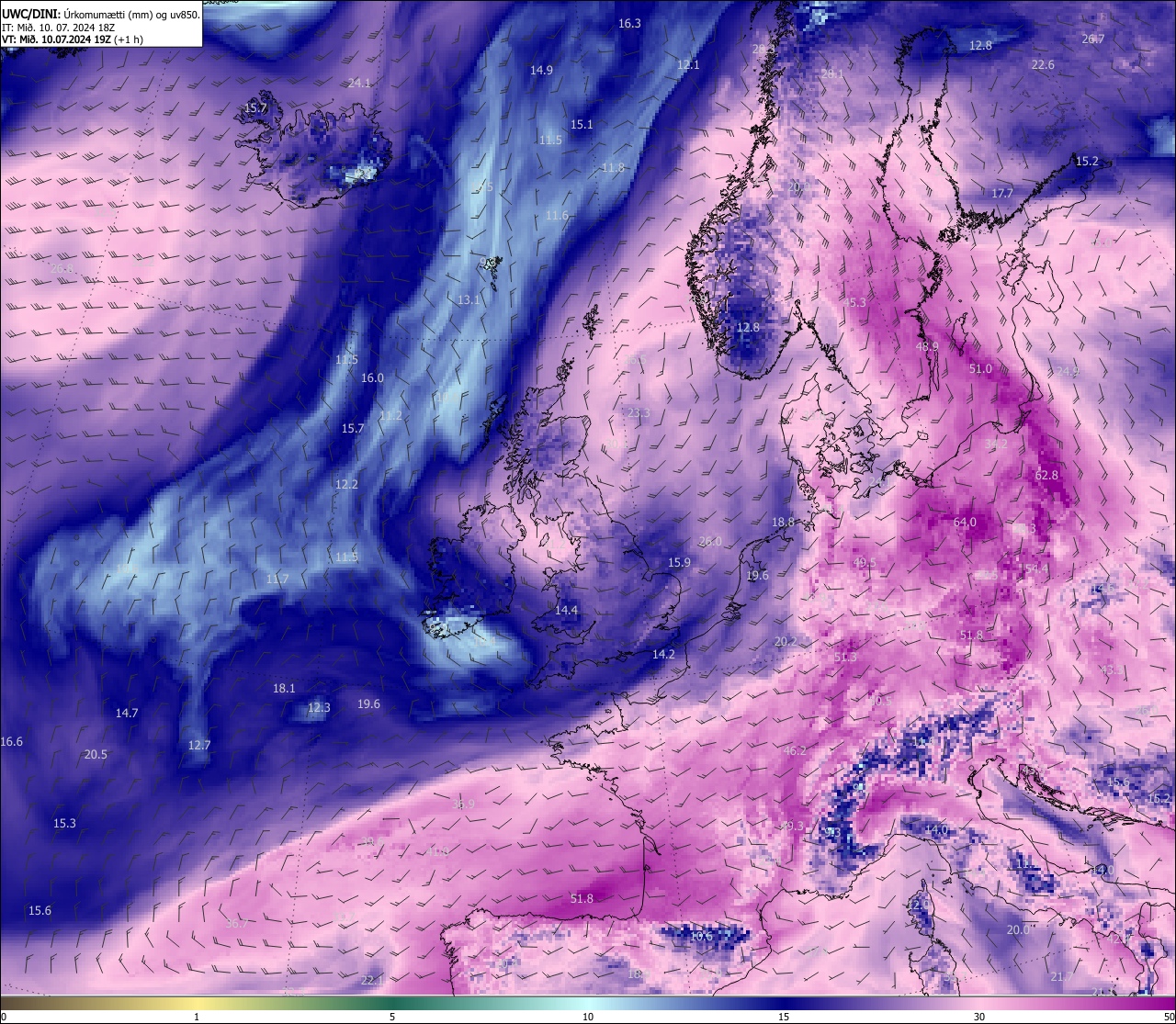Click the 20.2 value label
Viewport: 1176px width, 1024px height.
click(x=786, y=642)
